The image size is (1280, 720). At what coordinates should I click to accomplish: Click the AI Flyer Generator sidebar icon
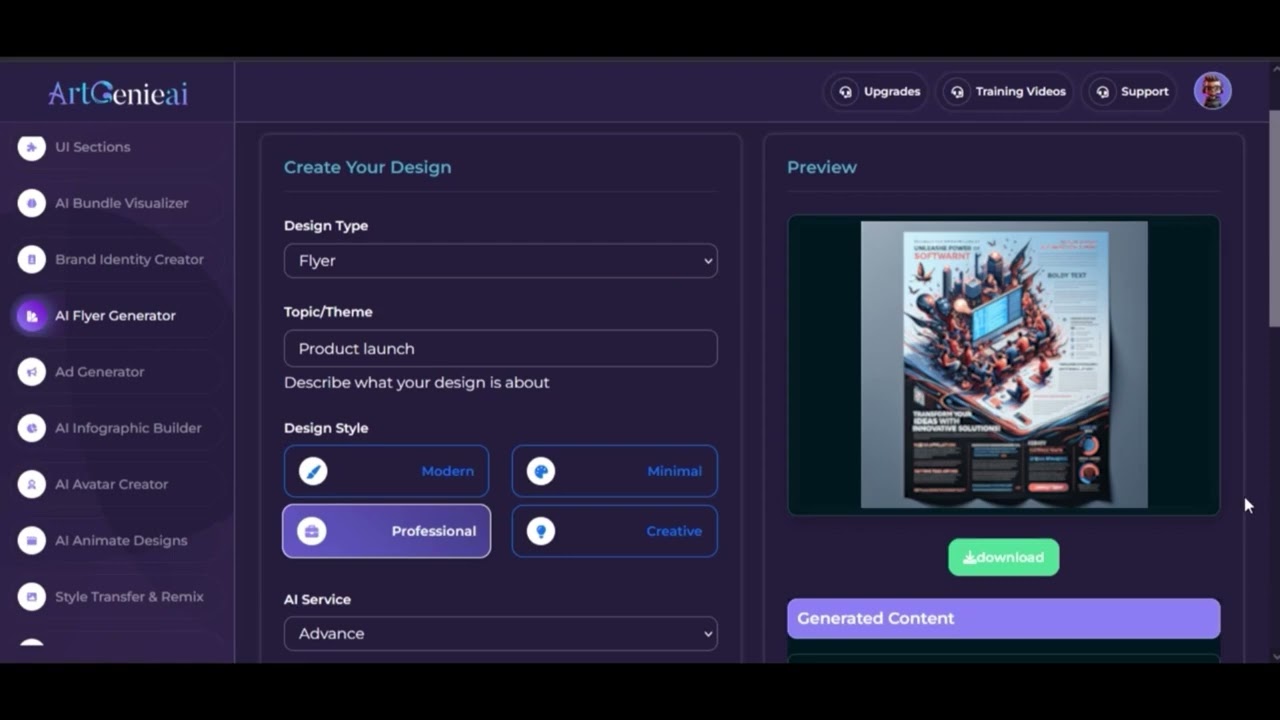pyautogui.click(x=31, y=316)
